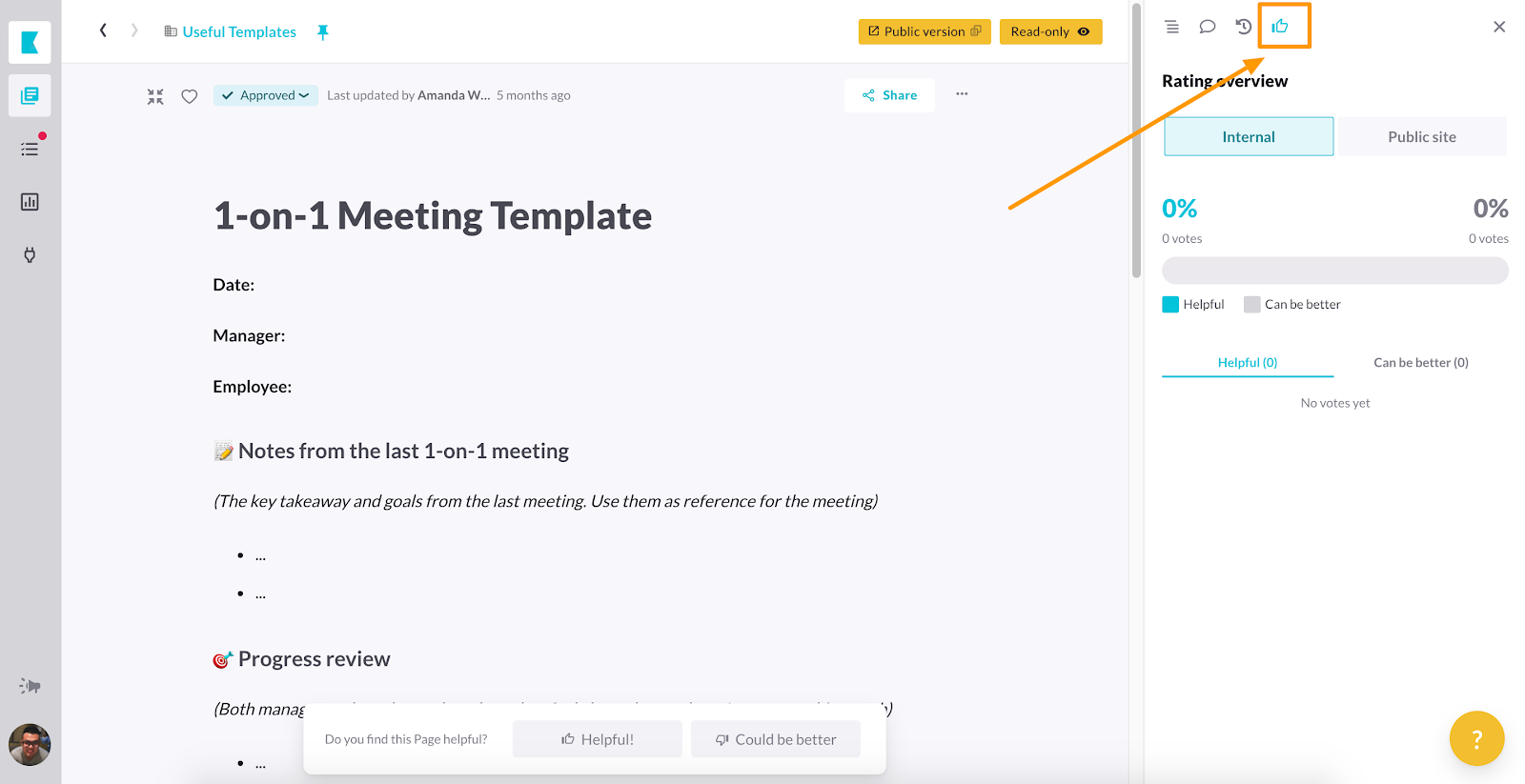The image size is (1525, 784).
Task: Select the Can be better (0) tab
Action: (x=1420, y=363)
